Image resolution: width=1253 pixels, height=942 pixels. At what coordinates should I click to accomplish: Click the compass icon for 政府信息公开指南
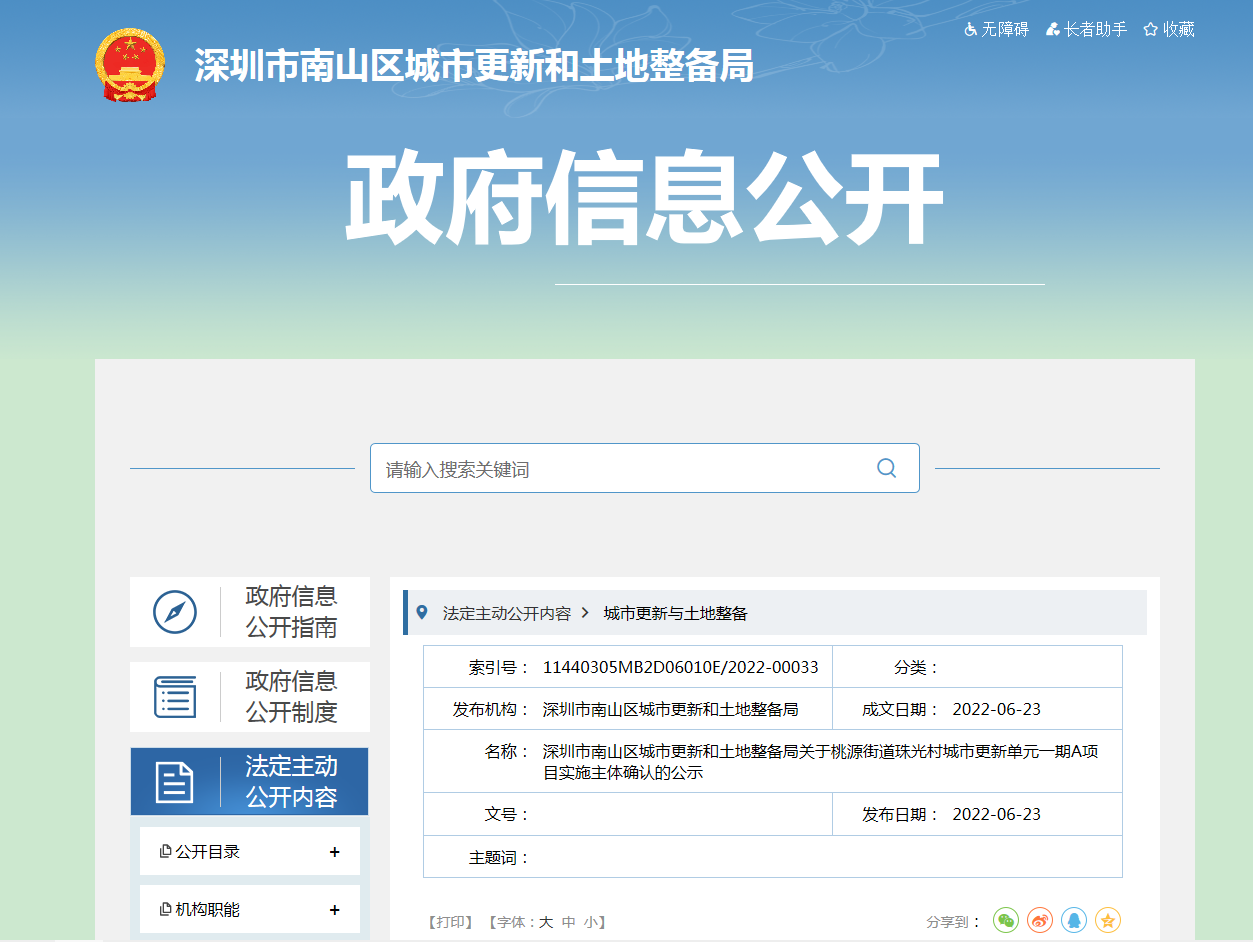tap(175, 612)
